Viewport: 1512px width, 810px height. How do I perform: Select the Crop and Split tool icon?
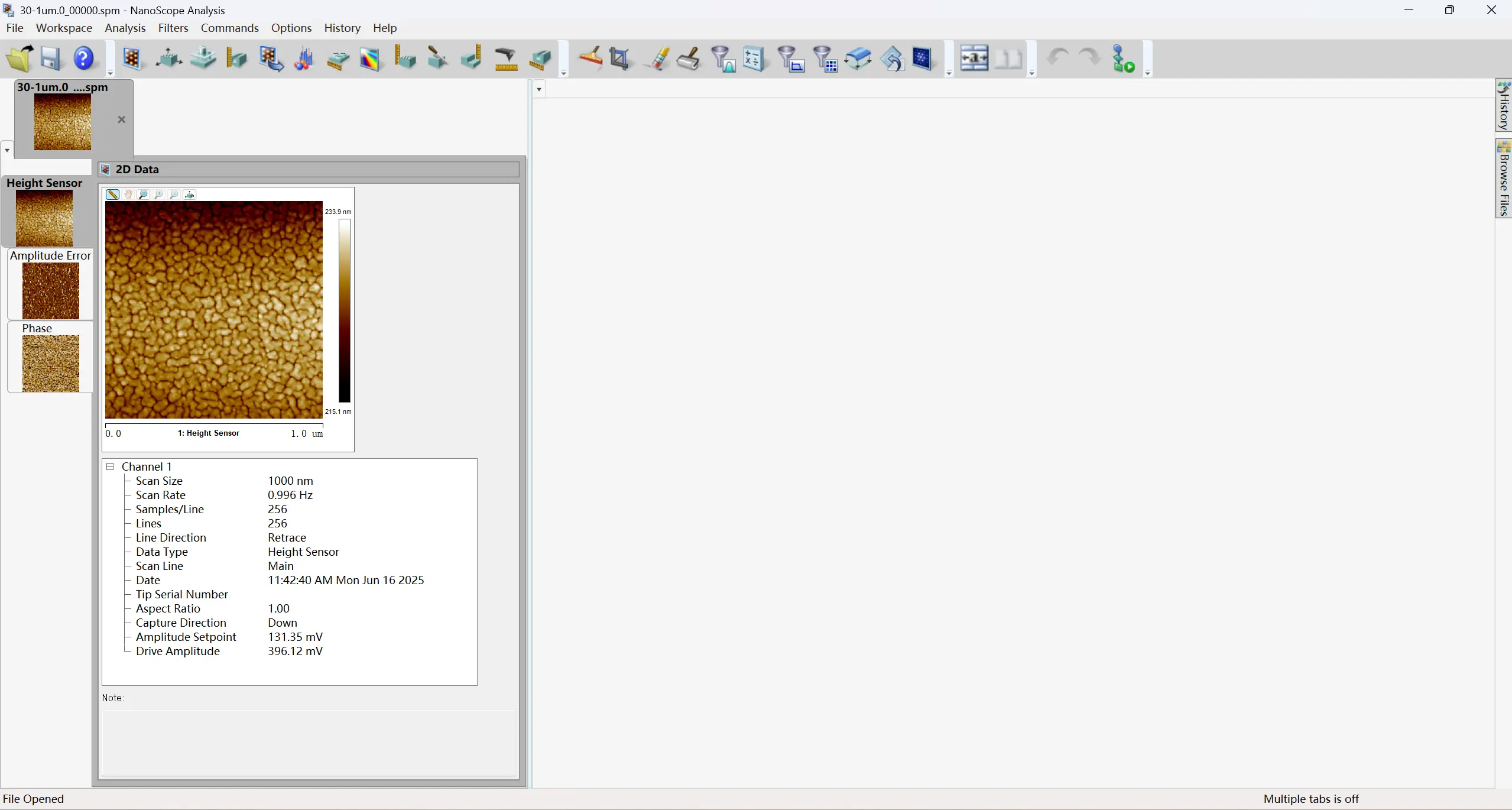coord(619,59)
